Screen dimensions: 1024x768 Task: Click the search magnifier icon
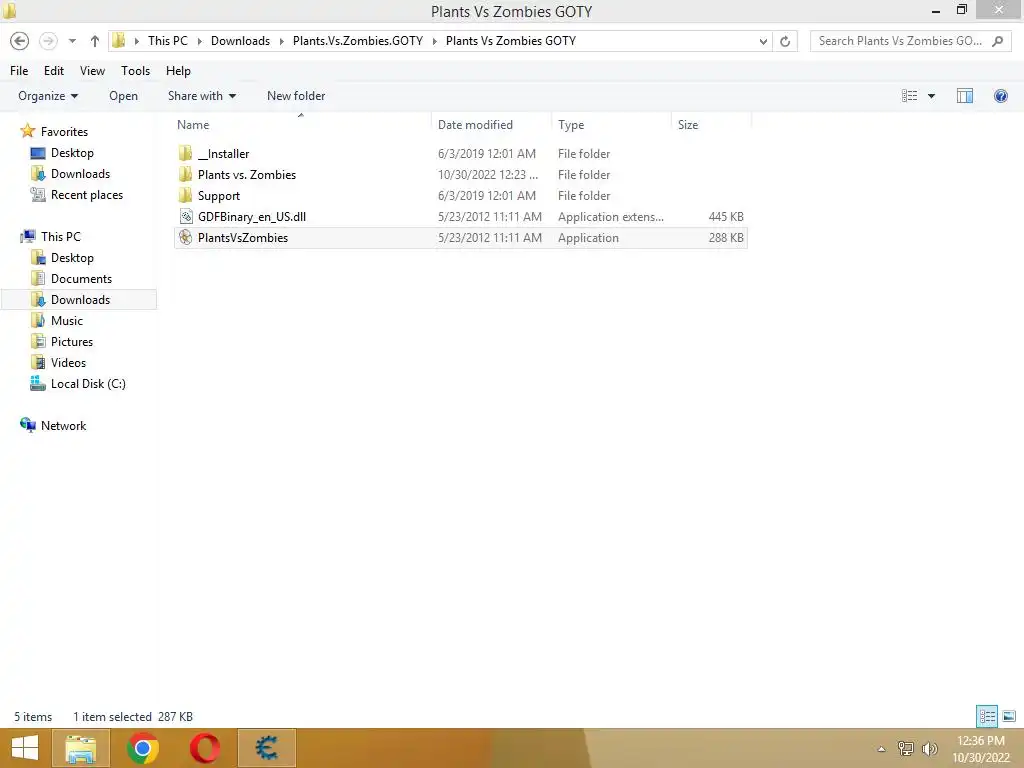click(997, 41)
